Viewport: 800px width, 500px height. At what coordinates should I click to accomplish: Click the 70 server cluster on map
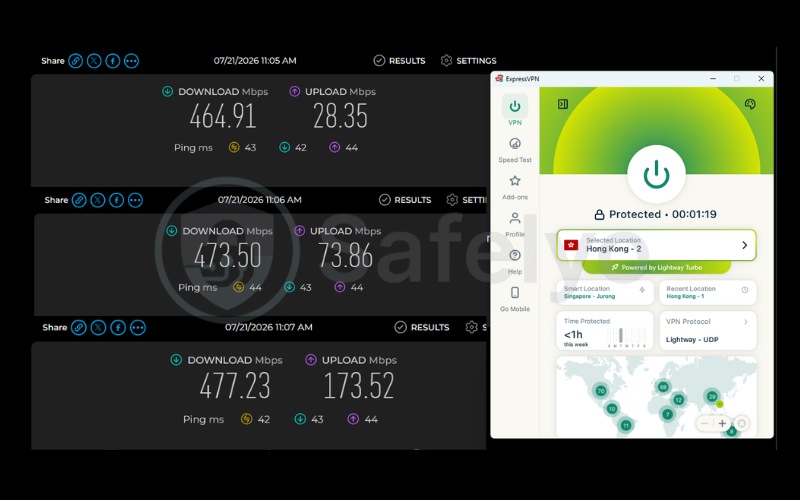[x=601, y=391]
